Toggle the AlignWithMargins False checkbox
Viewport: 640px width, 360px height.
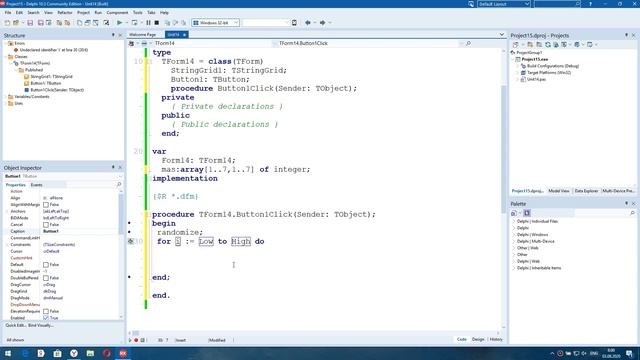(x=46, y=205)
